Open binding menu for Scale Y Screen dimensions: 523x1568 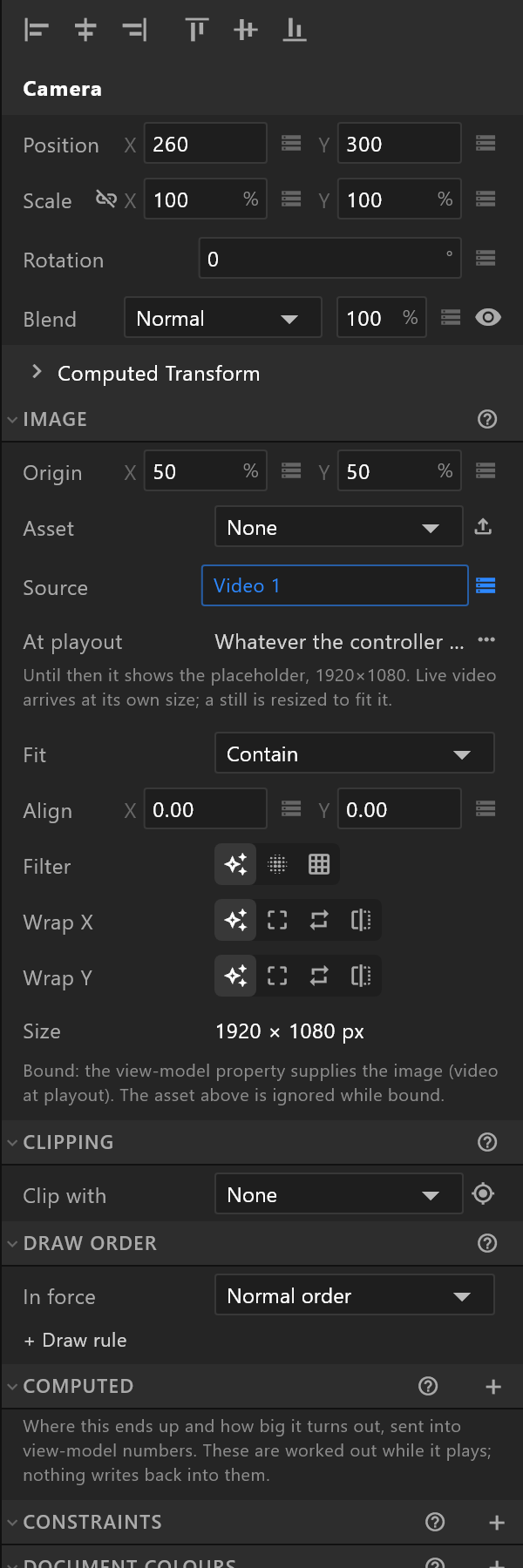click(486, 199)
